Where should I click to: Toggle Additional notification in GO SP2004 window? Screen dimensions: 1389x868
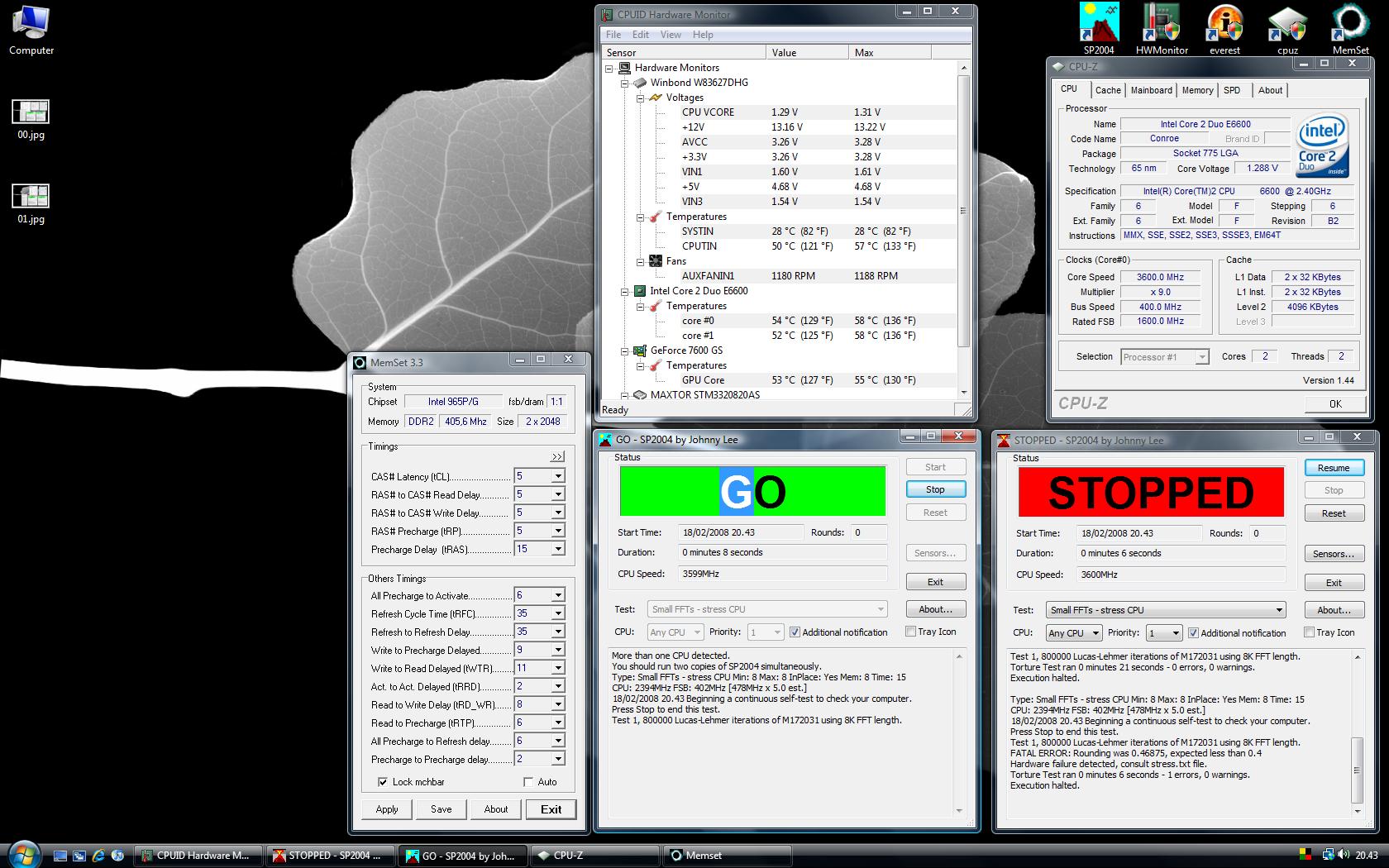795,632
